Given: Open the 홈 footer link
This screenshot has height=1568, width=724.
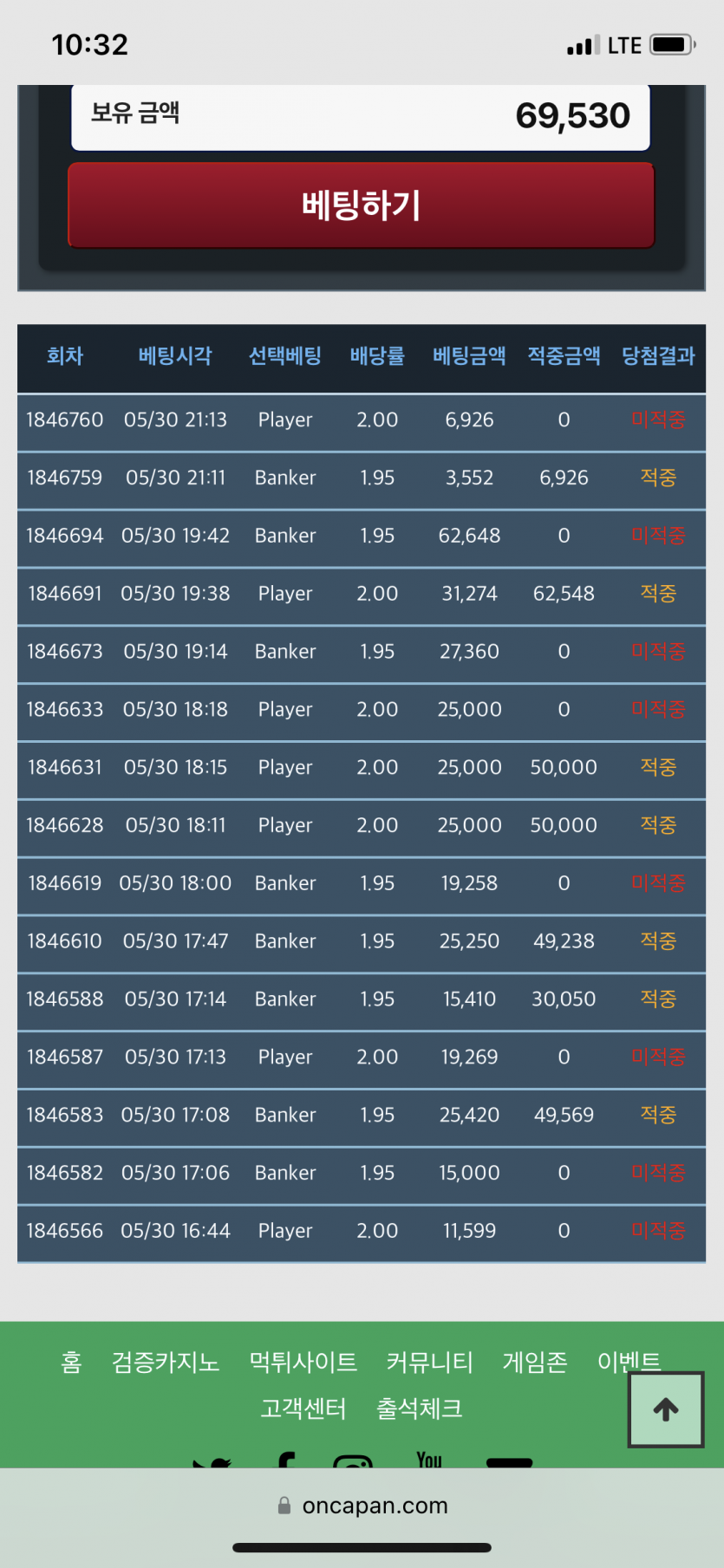Looking at the screenshot, I should (x=71, y=1362).
